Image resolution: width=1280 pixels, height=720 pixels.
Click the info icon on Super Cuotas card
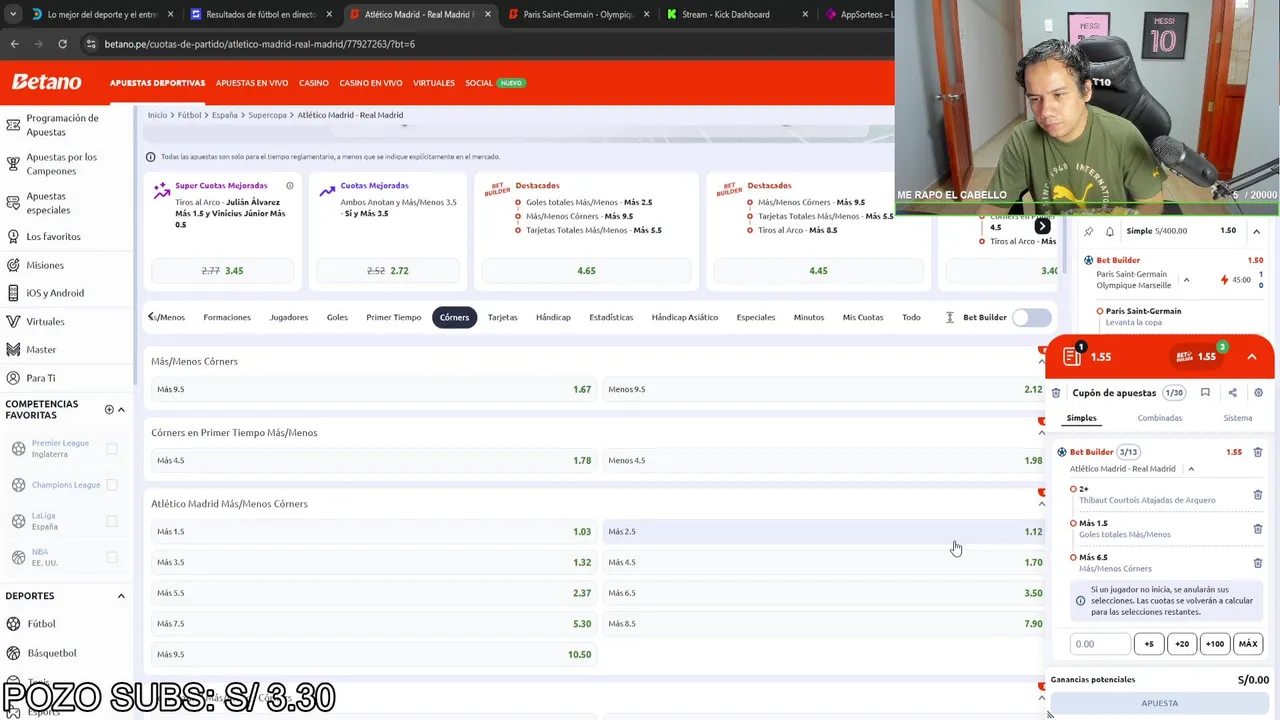pos(290,186)
